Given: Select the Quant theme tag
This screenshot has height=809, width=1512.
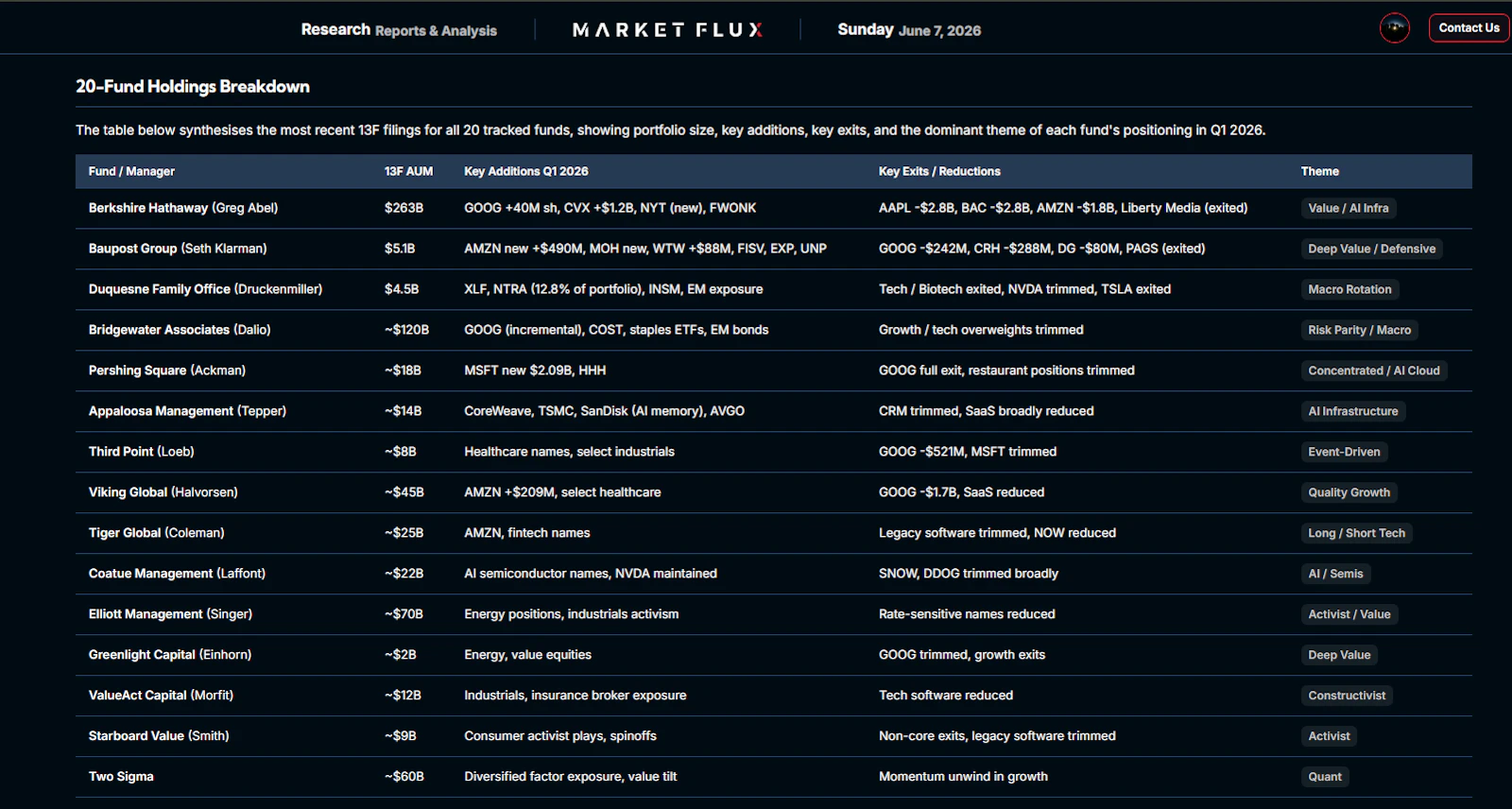Looking at the screenshot, I should (x=1325, y=777).
